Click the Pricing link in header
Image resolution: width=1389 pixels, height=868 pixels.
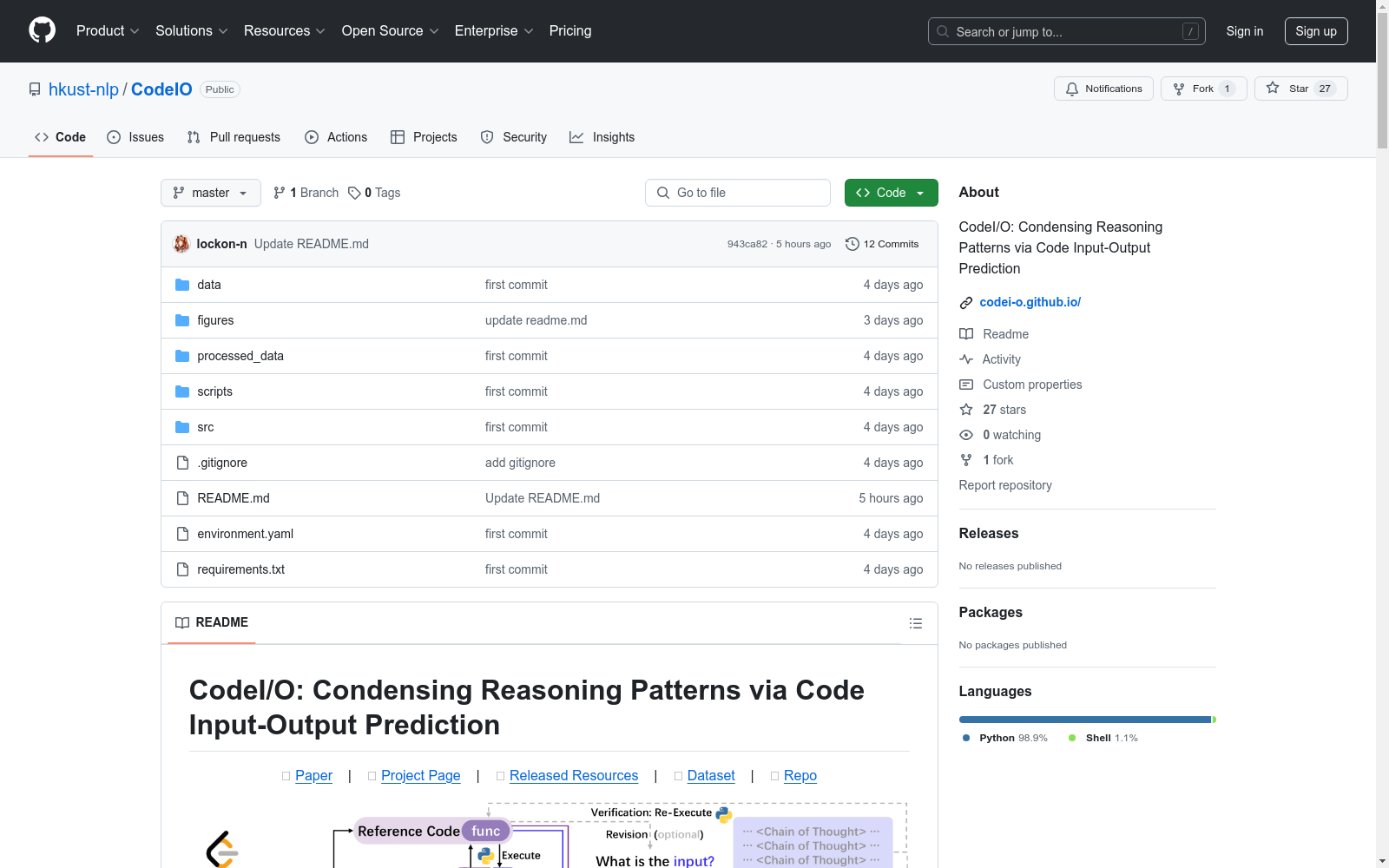pos(570,30)
